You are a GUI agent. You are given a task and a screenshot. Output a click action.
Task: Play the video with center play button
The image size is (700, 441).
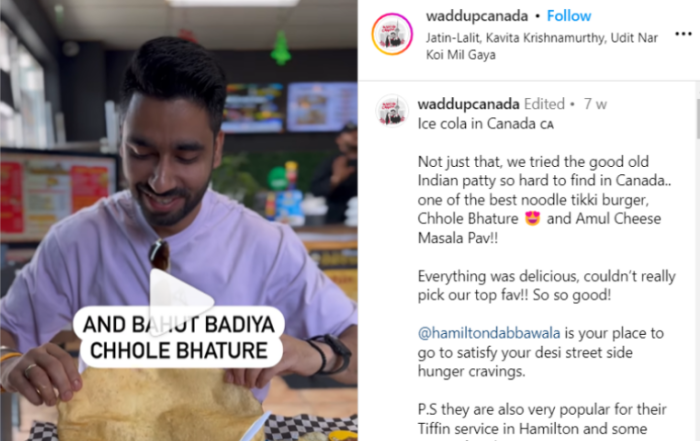(180, 302)
